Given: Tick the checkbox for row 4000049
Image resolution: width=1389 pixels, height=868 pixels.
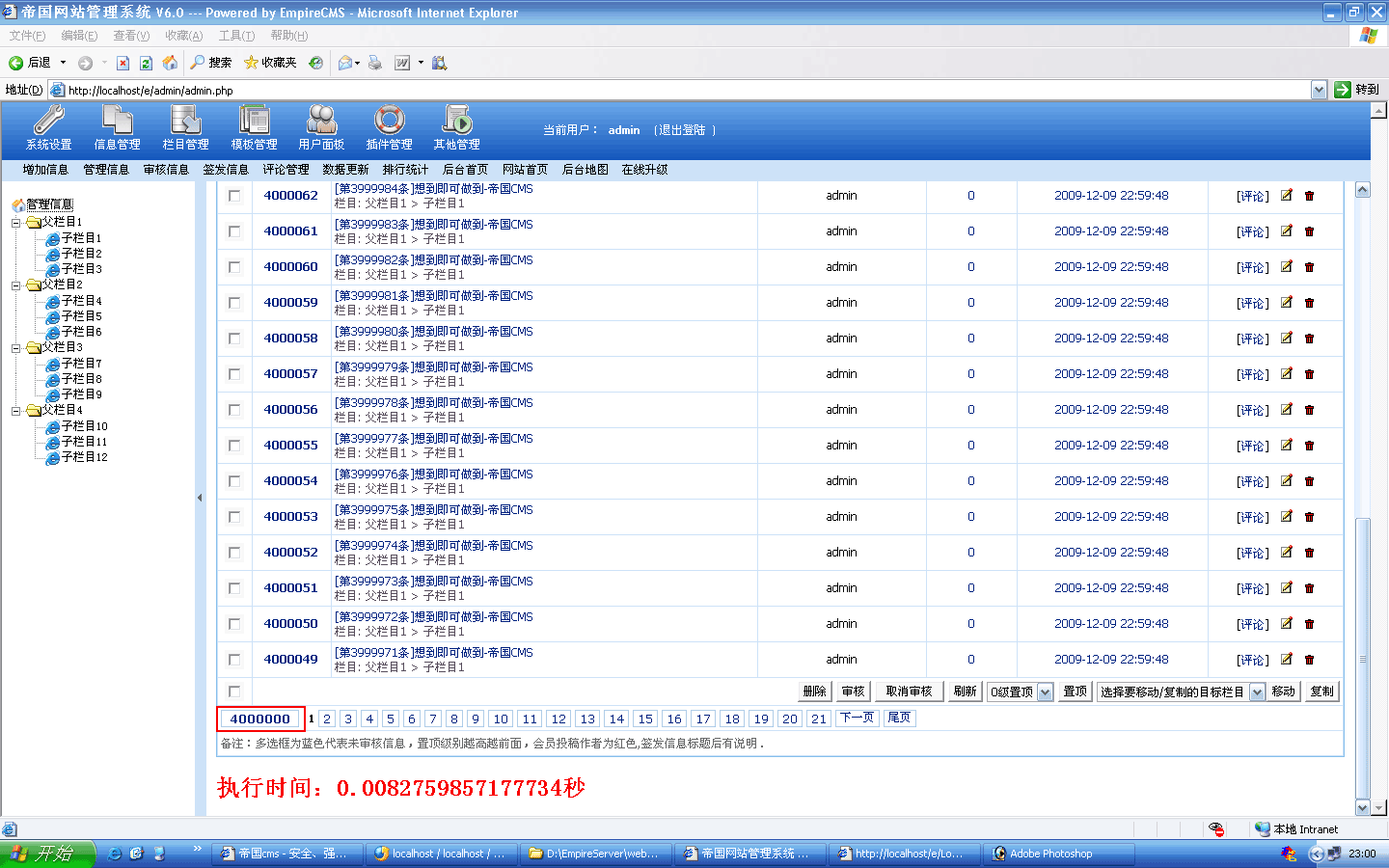Looking at the screenshot, I should pos(234,660).
